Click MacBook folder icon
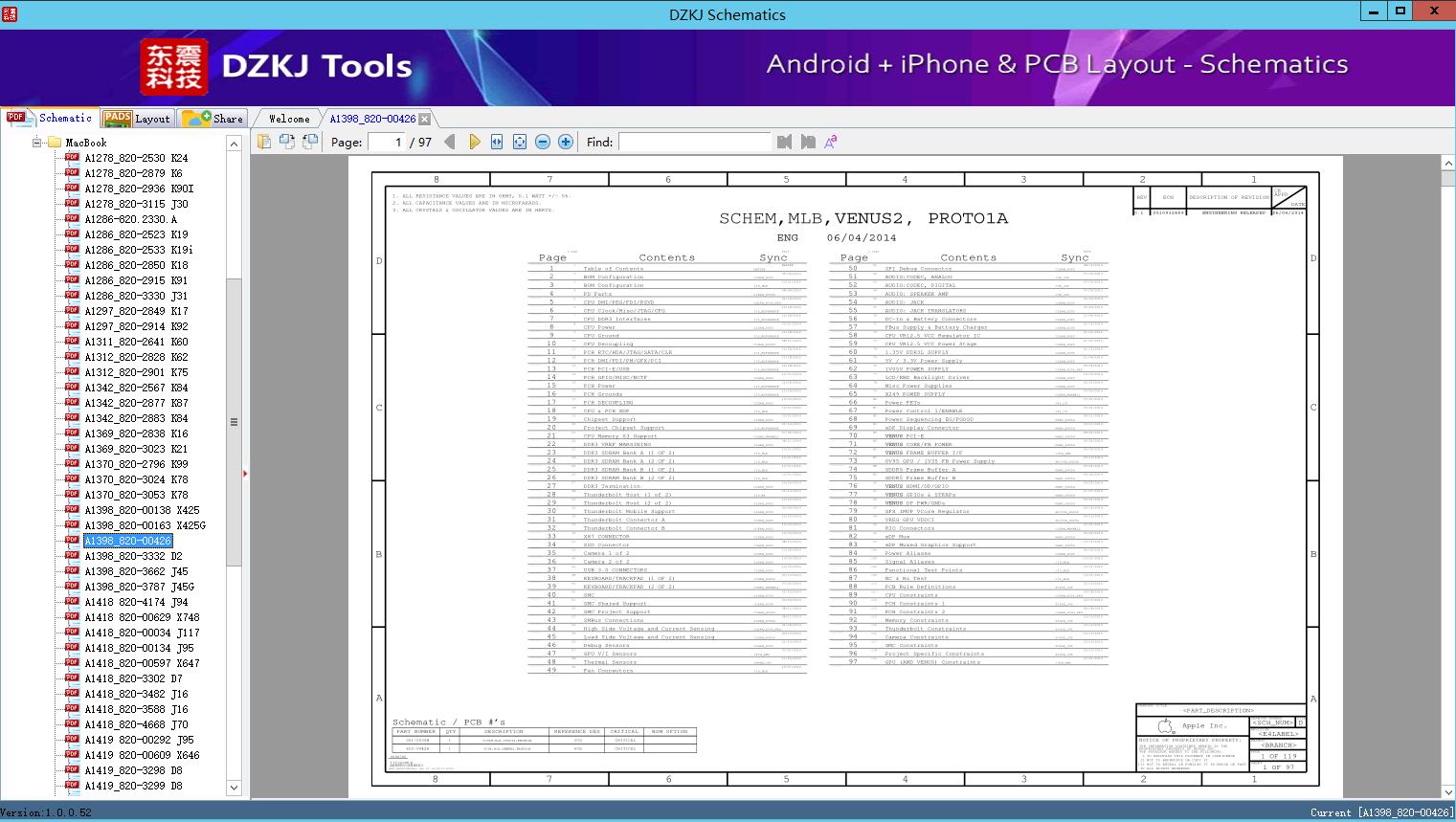 (54, 142)
